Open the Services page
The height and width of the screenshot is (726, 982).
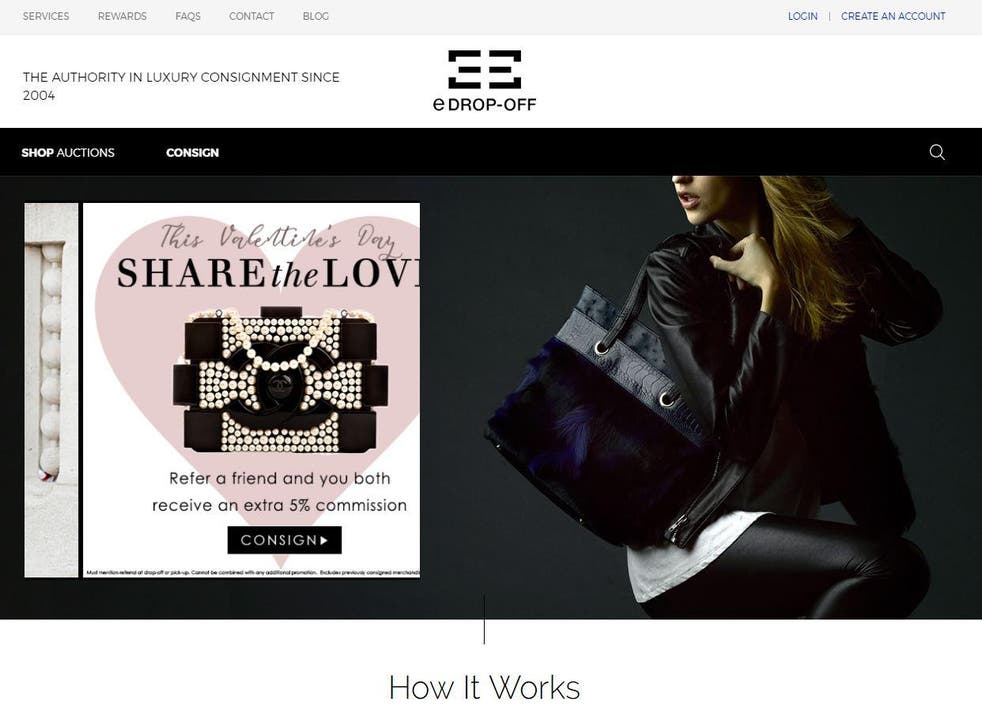[46, 16]
